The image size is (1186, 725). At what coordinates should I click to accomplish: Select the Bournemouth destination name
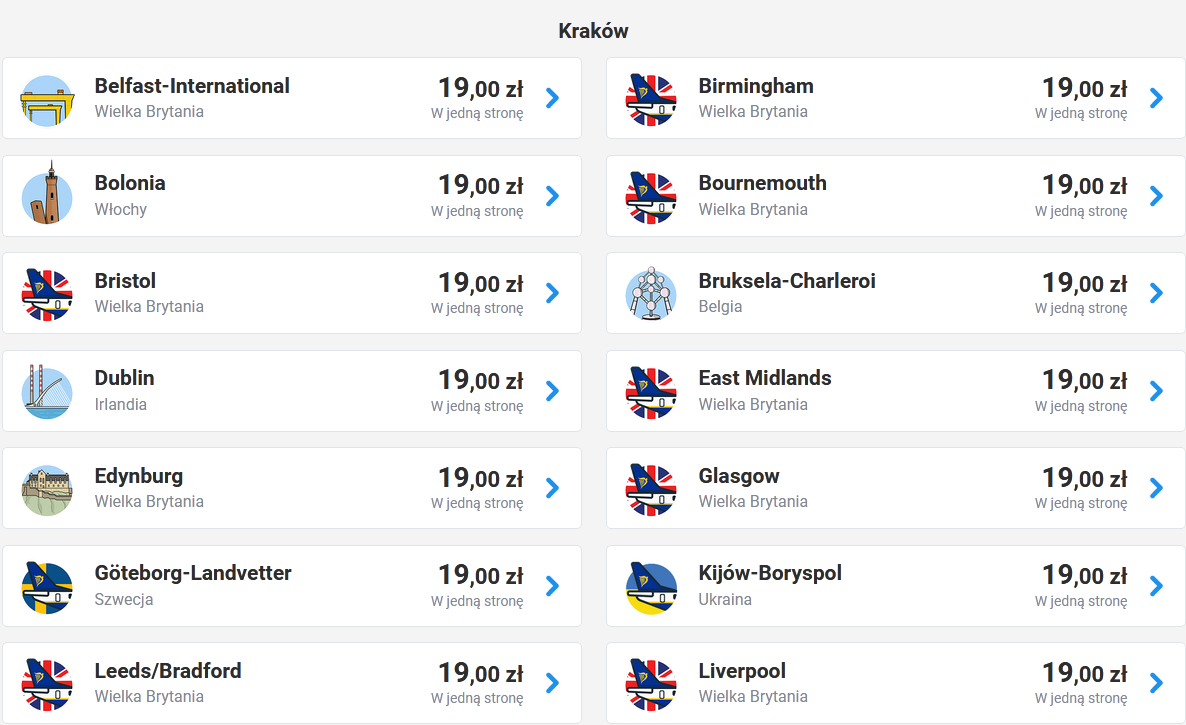coord(762,183)
